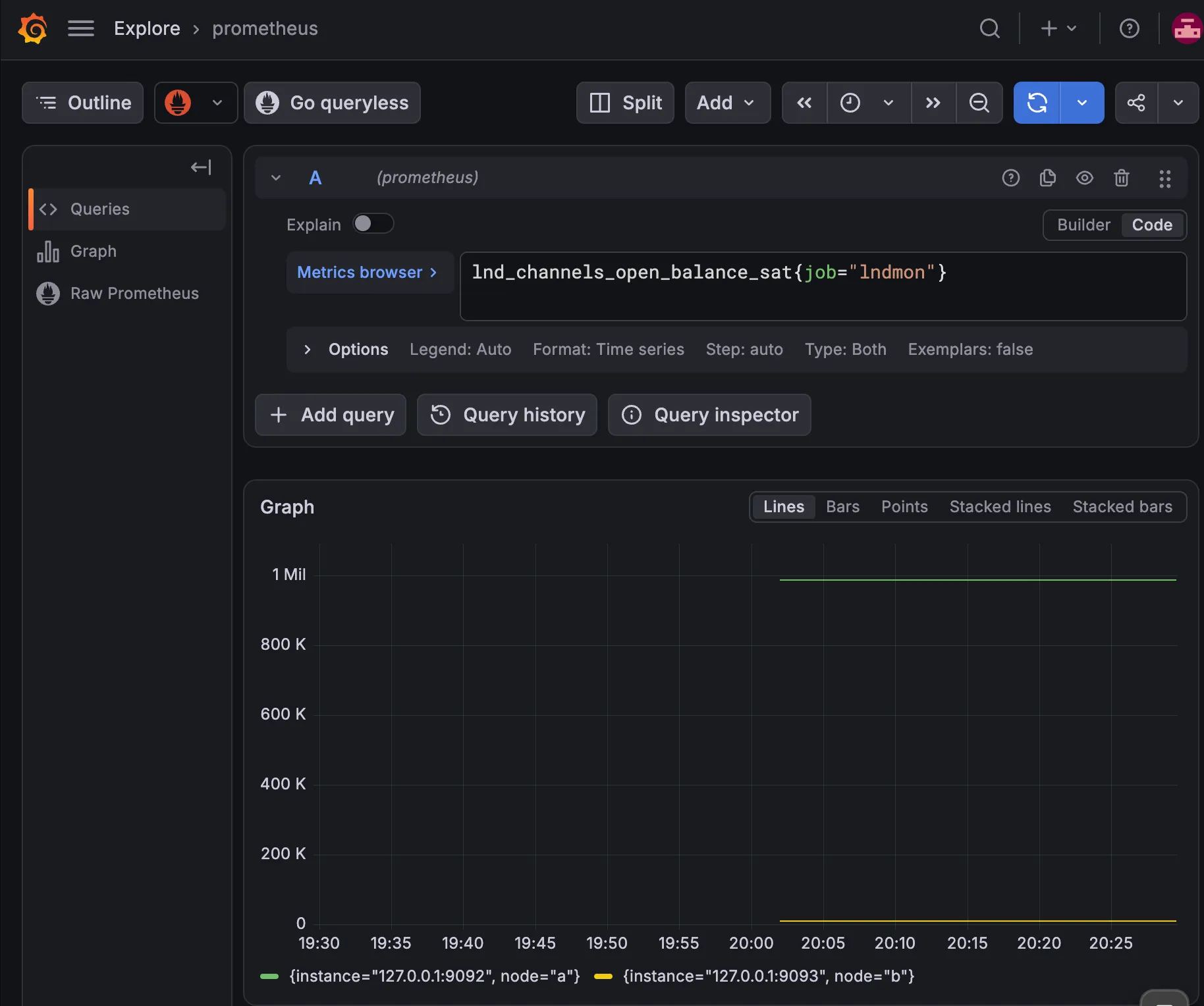Open the auto-refresh interval dropdown

pos(1082,103)
